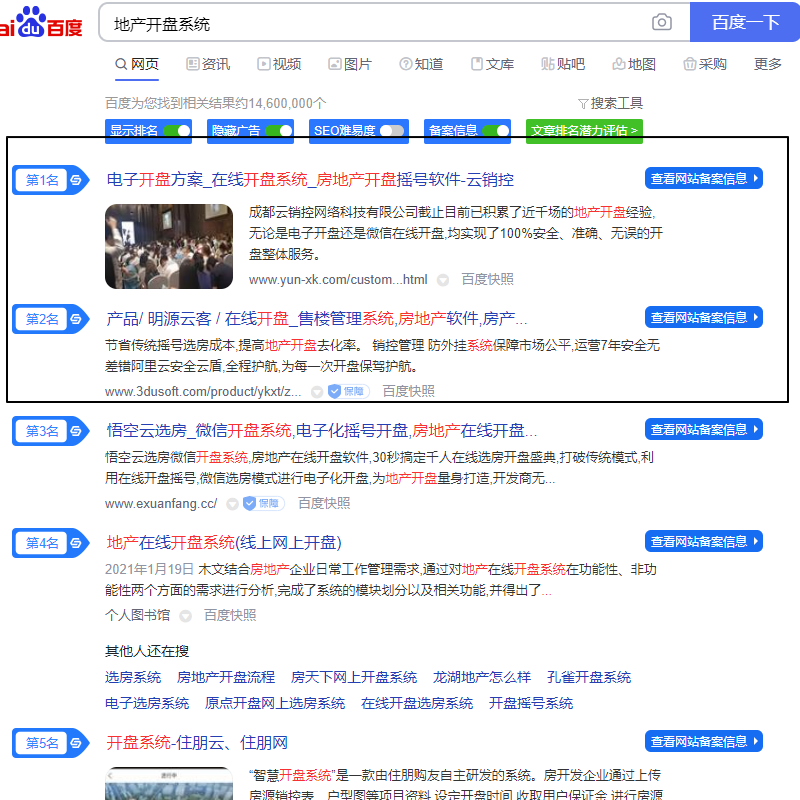
Task: Search related term 电子选房系统
Action: pyautogui.click(x=147, y=704)
